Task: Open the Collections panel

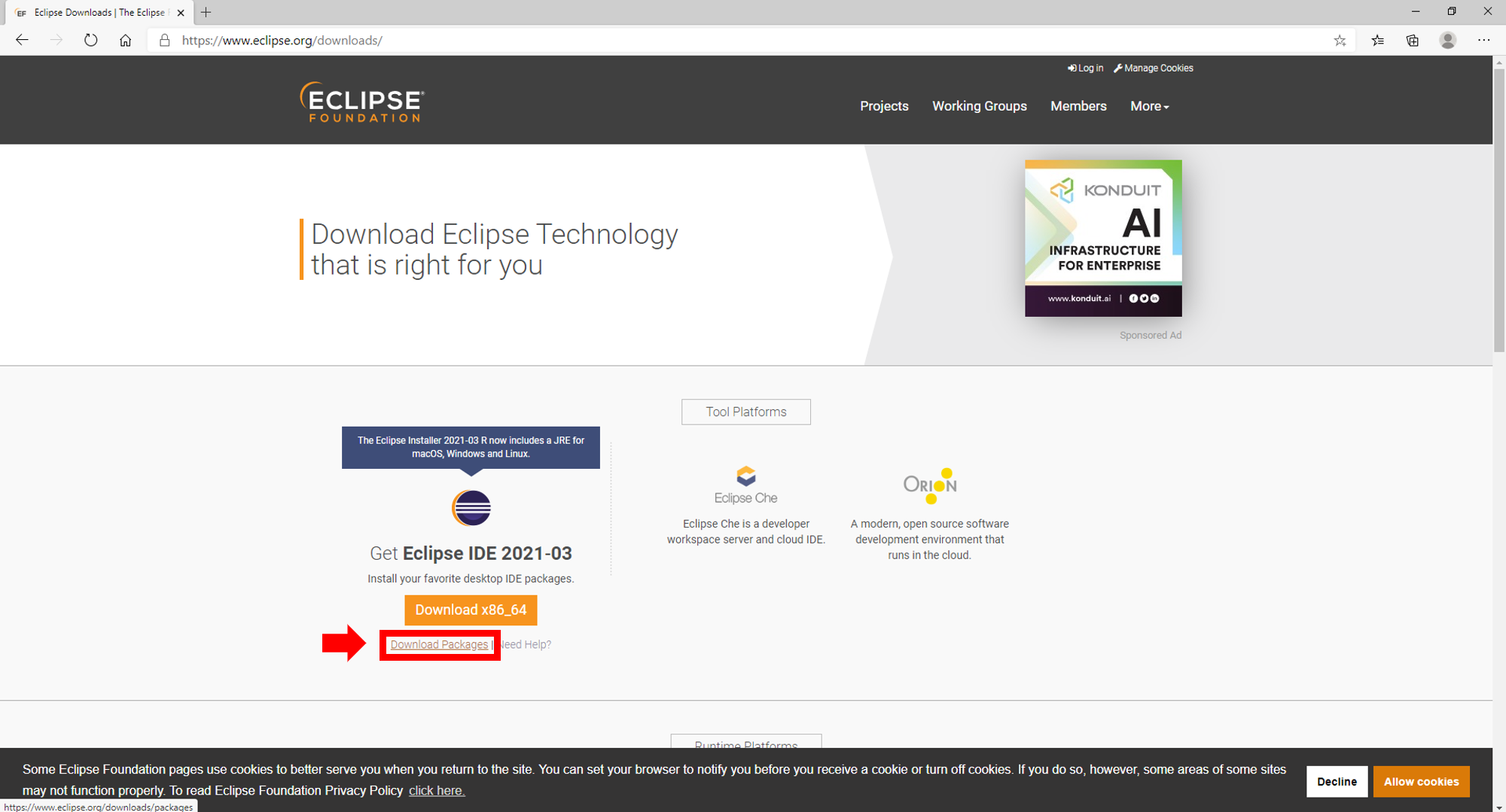Action: [x=1413, y=41]
